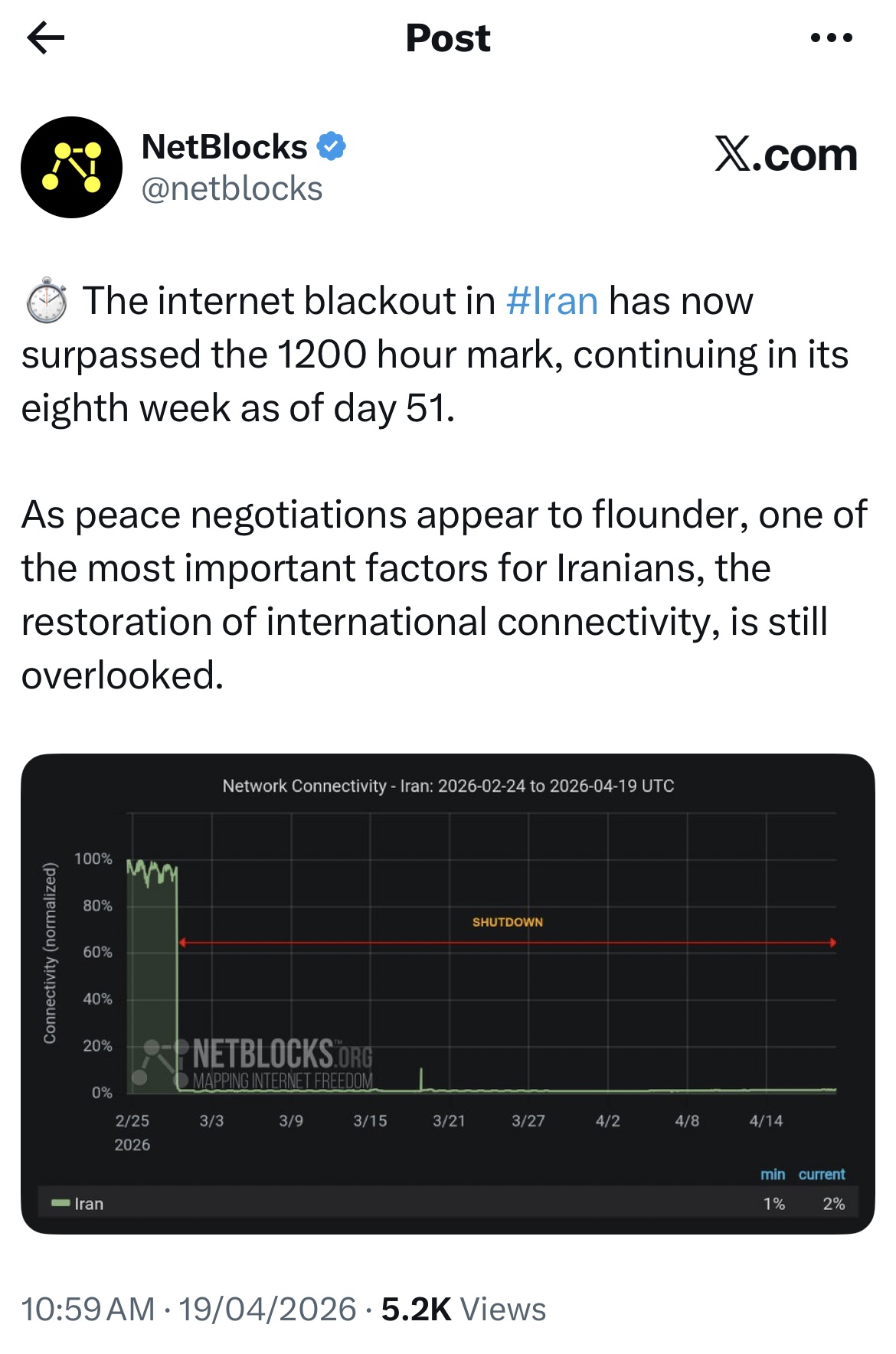Open the network connectivity chart image
This screenshot has width=896, height=1354.
click(505, 996)
